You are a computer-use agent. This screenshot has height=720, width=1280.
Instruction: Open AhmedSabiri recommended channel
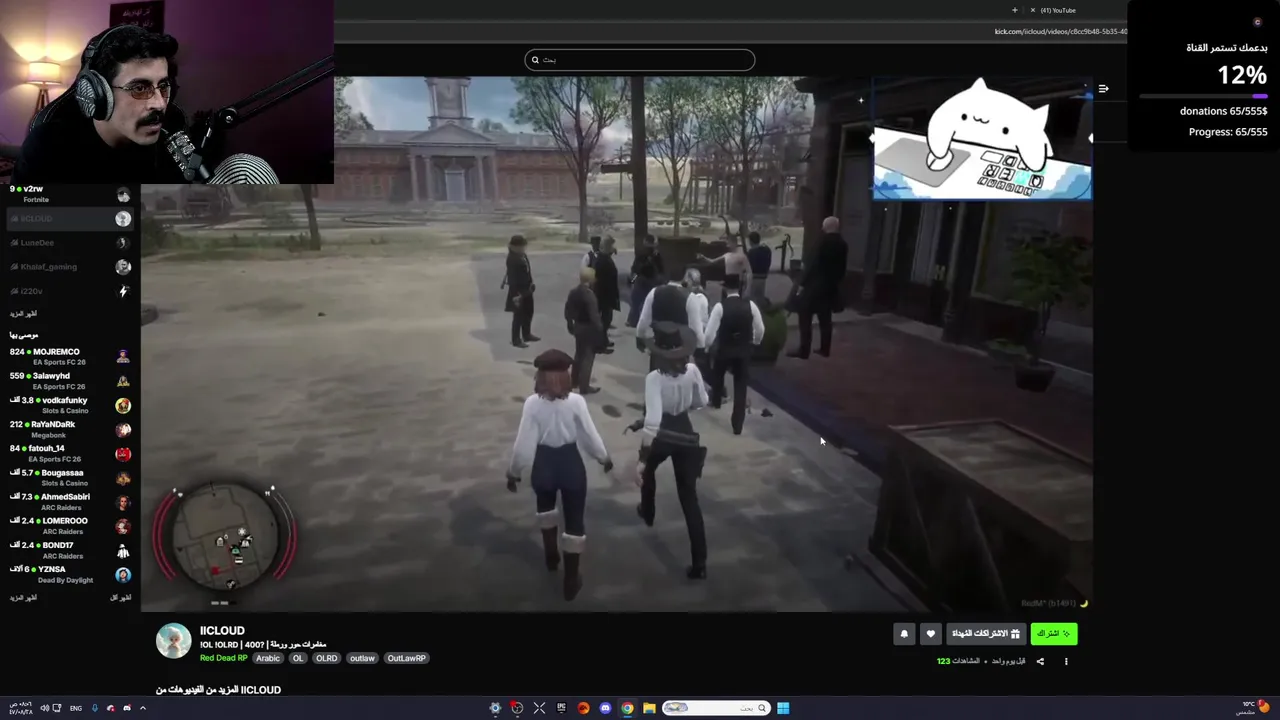[70, 501]
